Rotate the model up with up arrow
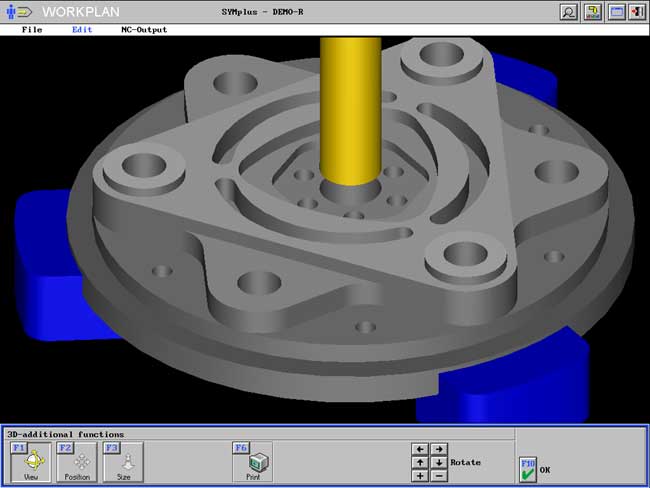 point(420,463)
